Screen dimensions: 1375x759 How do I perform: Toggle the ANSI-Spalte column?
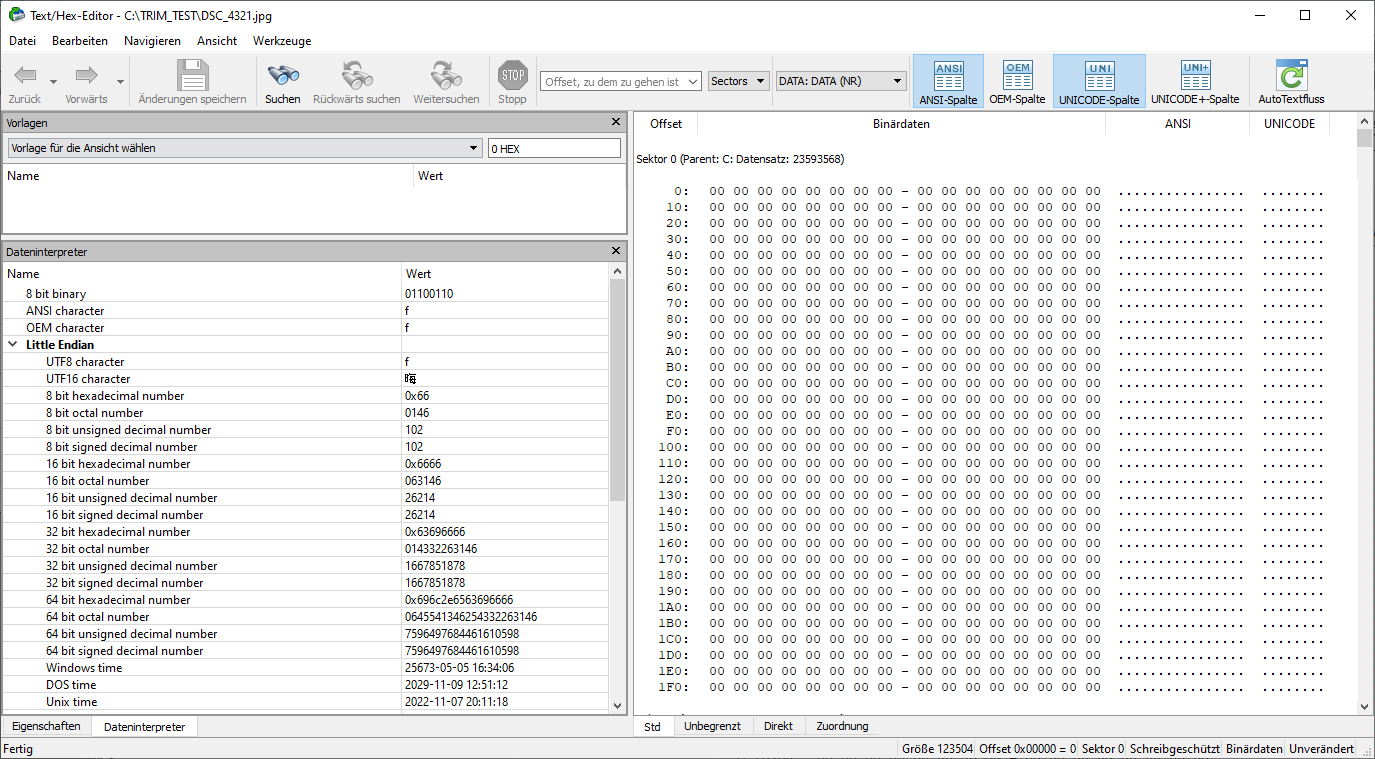tap(948, 81)
